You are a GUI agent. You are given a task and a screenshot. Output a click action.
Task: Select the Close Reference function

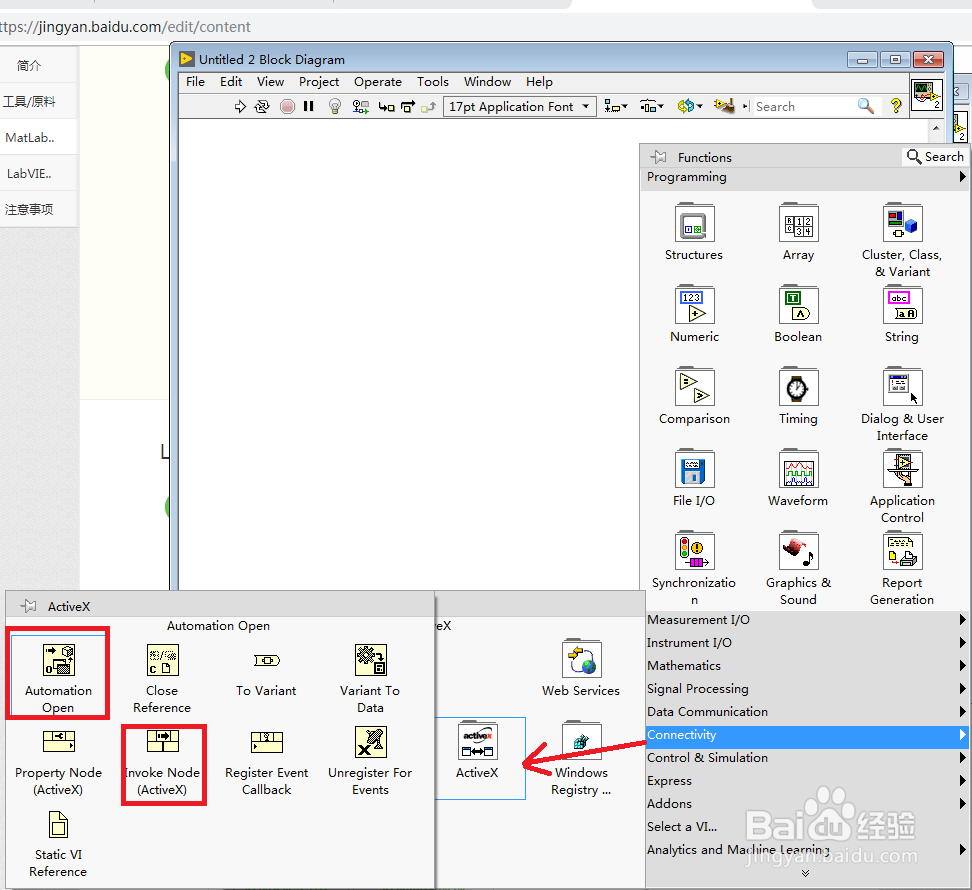tap(162, 679)
